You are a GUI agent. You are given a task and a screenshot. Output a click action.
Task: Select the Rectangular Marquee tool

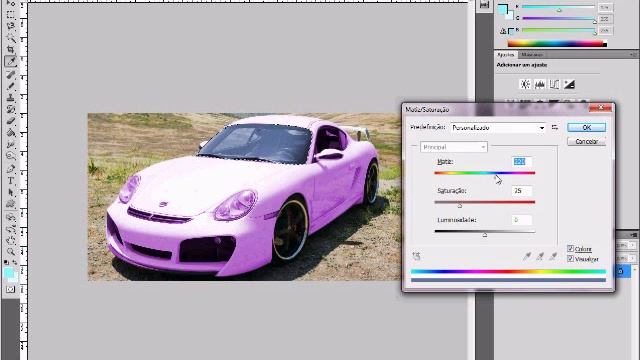pos(11,15)
